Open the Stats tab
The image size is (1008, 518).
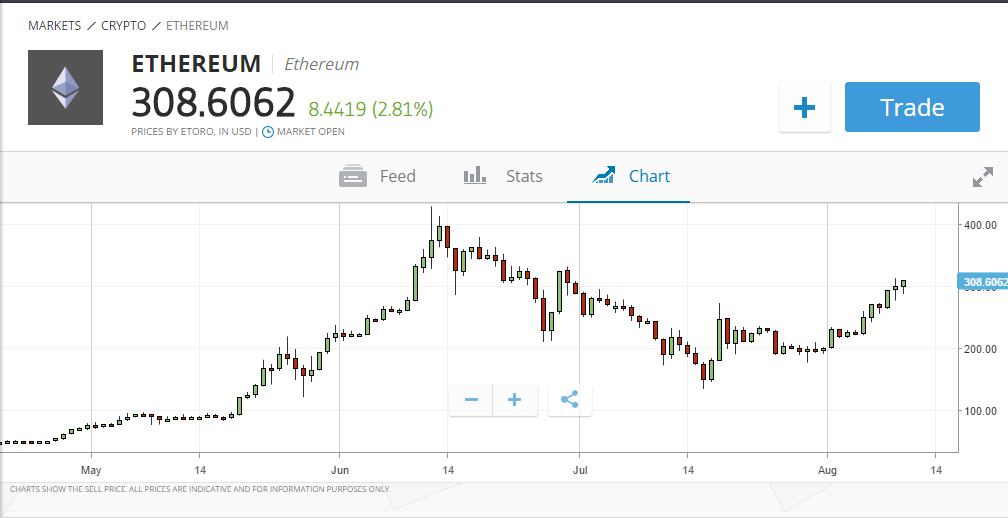pos(503,176)
